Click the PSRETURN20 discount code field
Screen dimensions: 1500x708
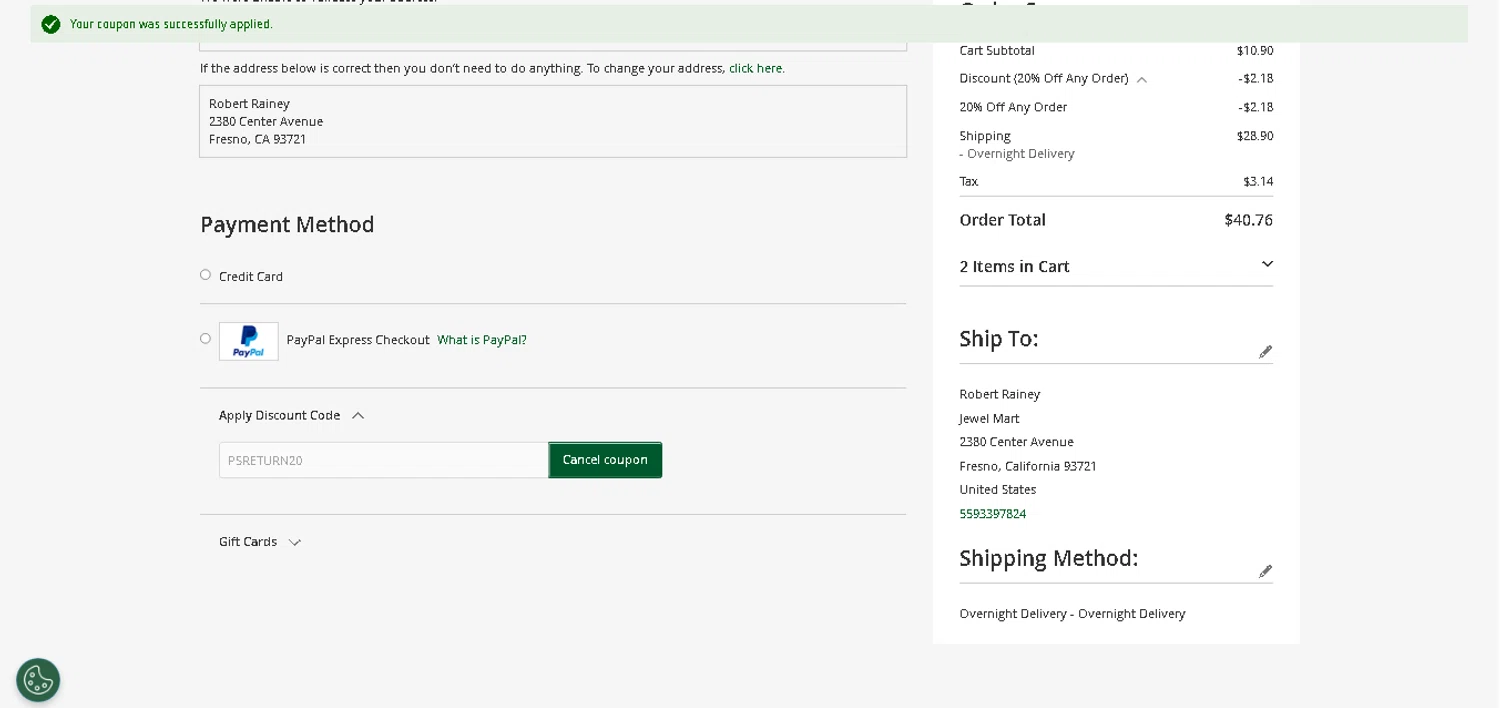coord(383,460)
